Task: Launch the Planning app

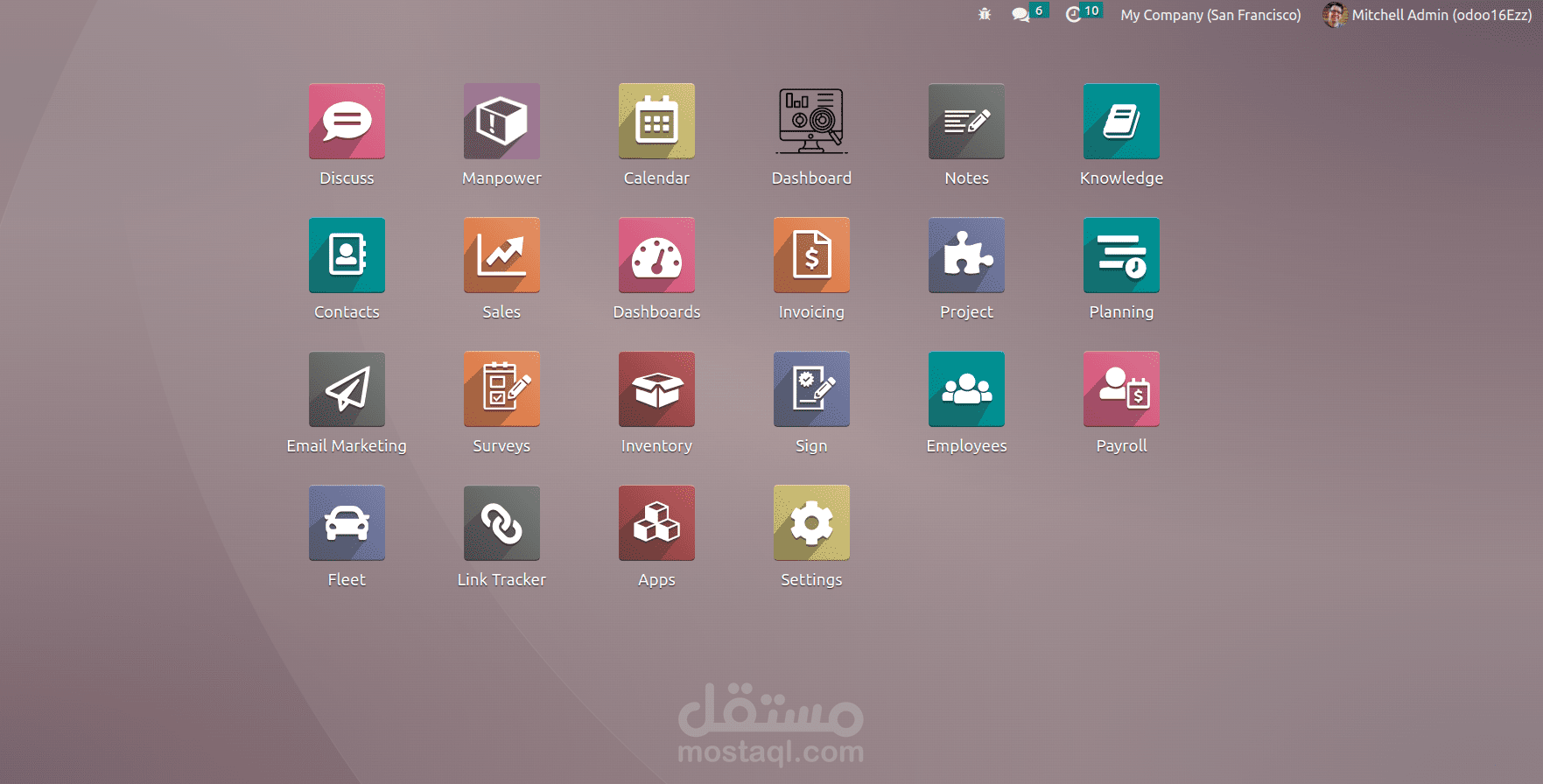Action: 1121,255
